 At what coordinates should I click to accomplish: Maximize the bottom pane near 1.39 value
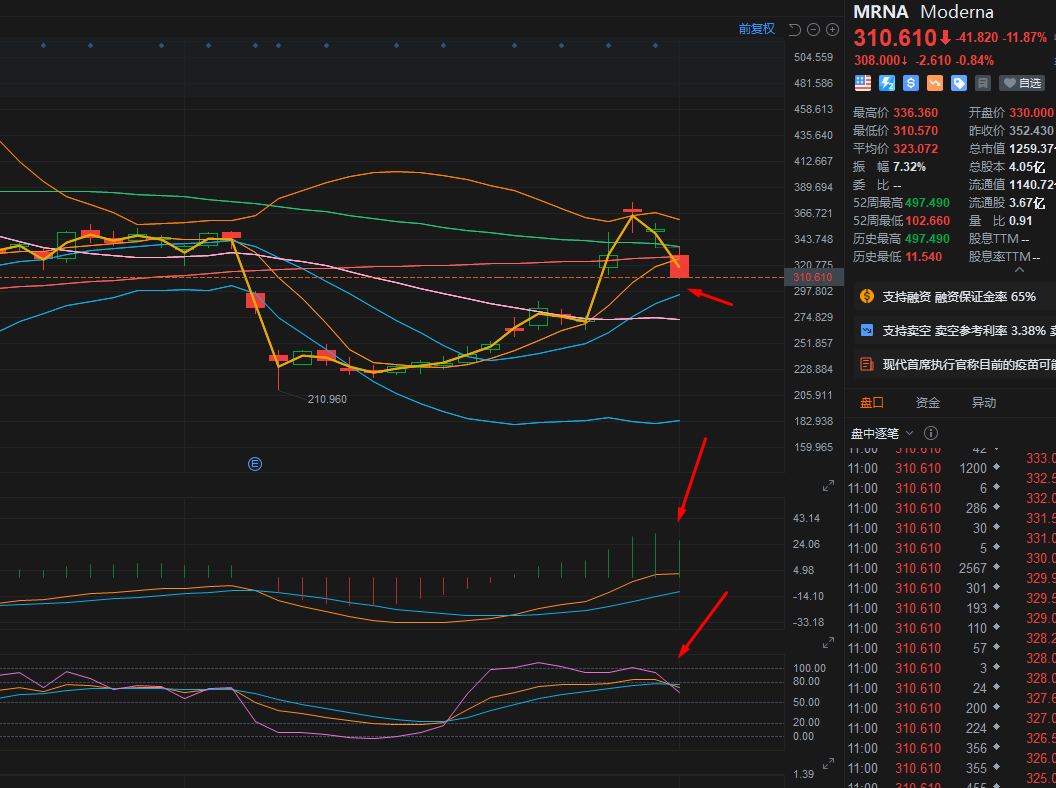tap(828, 764)
